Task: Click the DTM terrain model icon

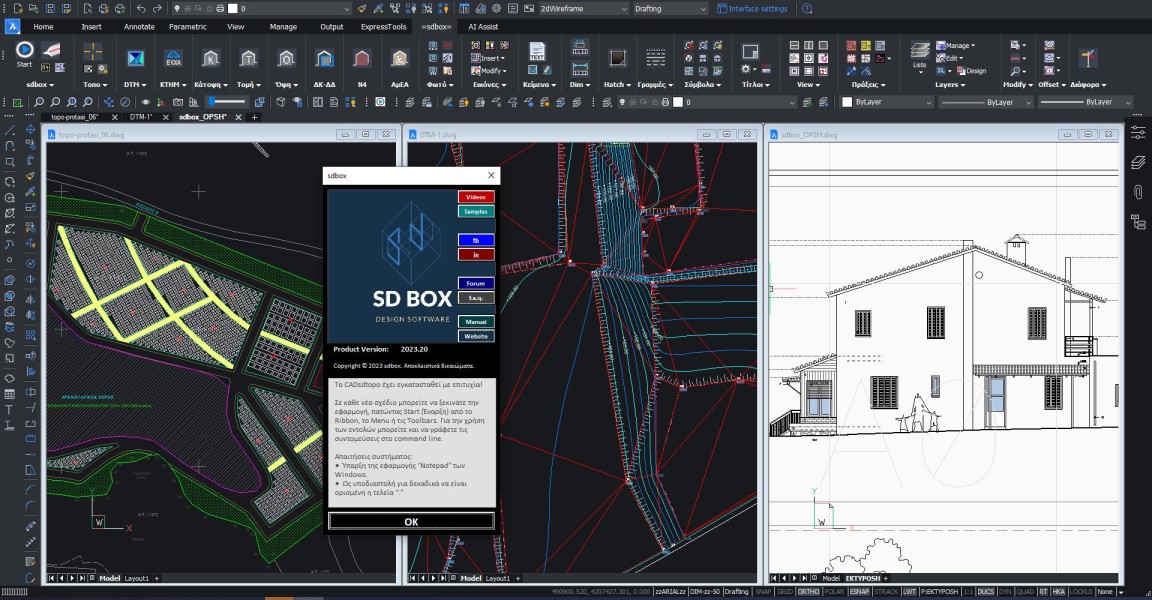Action: pyautogui.click(x=135, y=59)
